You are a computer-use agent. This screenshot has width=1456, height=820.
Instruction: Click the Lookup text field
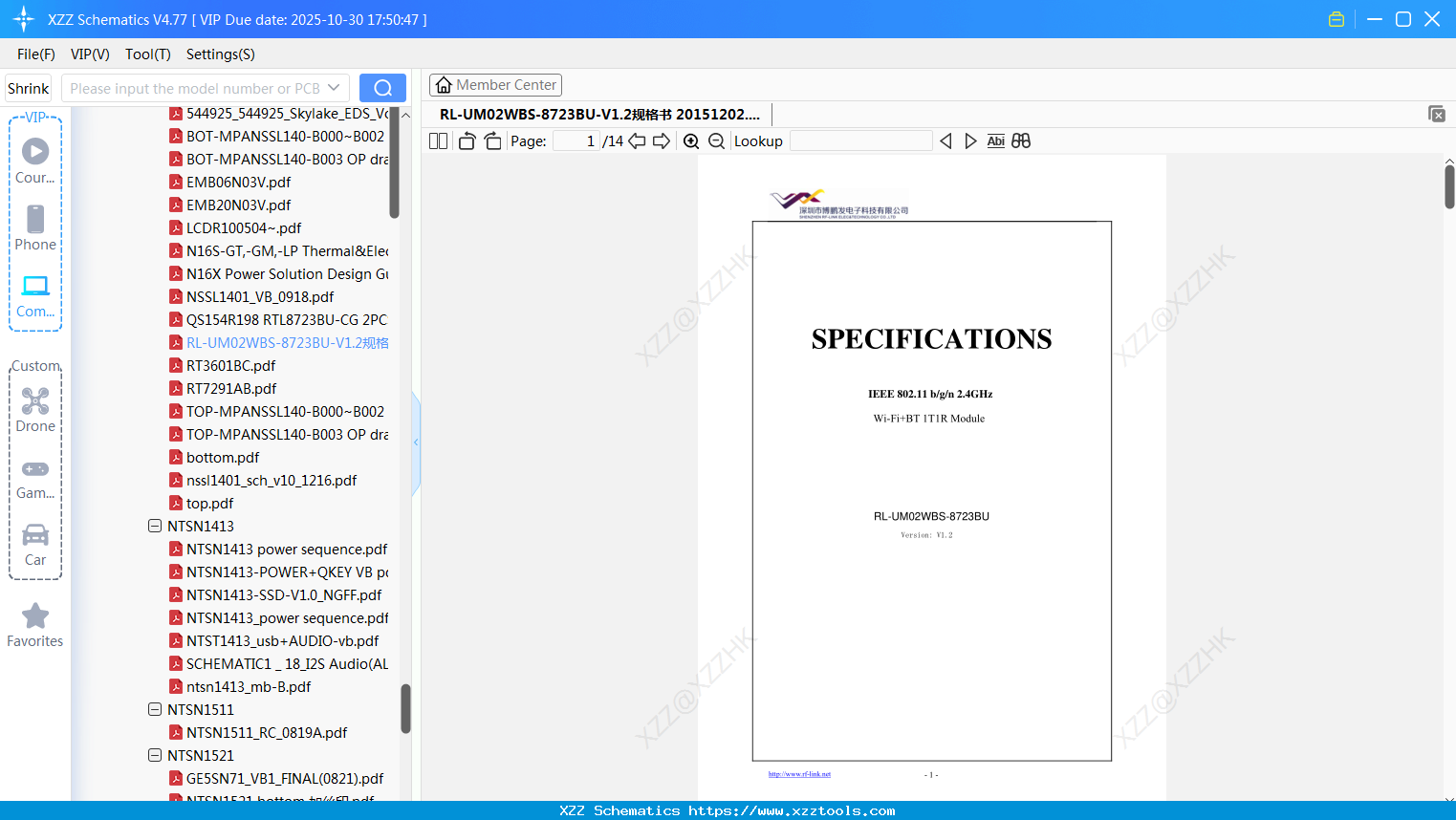[861, 141]
